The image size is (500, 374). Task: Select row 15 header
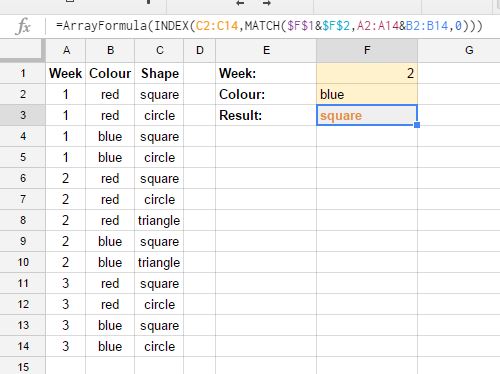click(23, 366)
